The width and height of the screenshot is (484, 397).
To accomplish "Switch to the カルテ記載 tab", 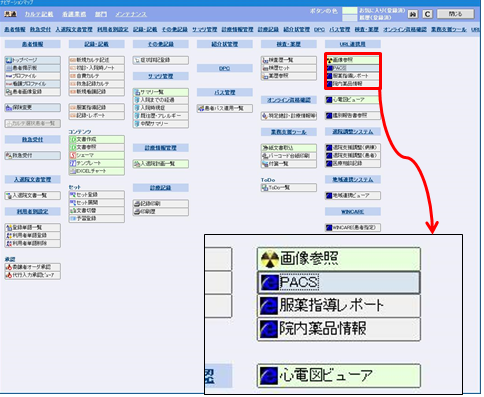I will (x=39, y=14).
